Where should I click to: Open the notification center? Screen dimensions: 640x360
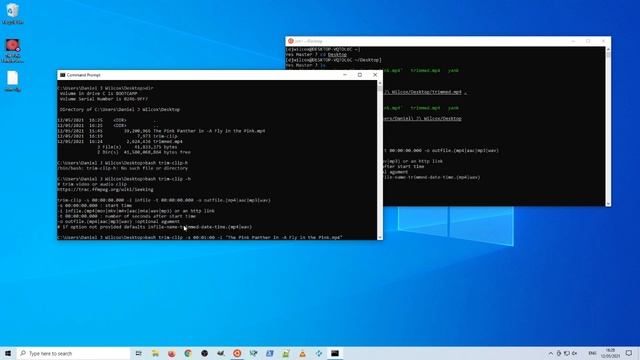point(629,353)
